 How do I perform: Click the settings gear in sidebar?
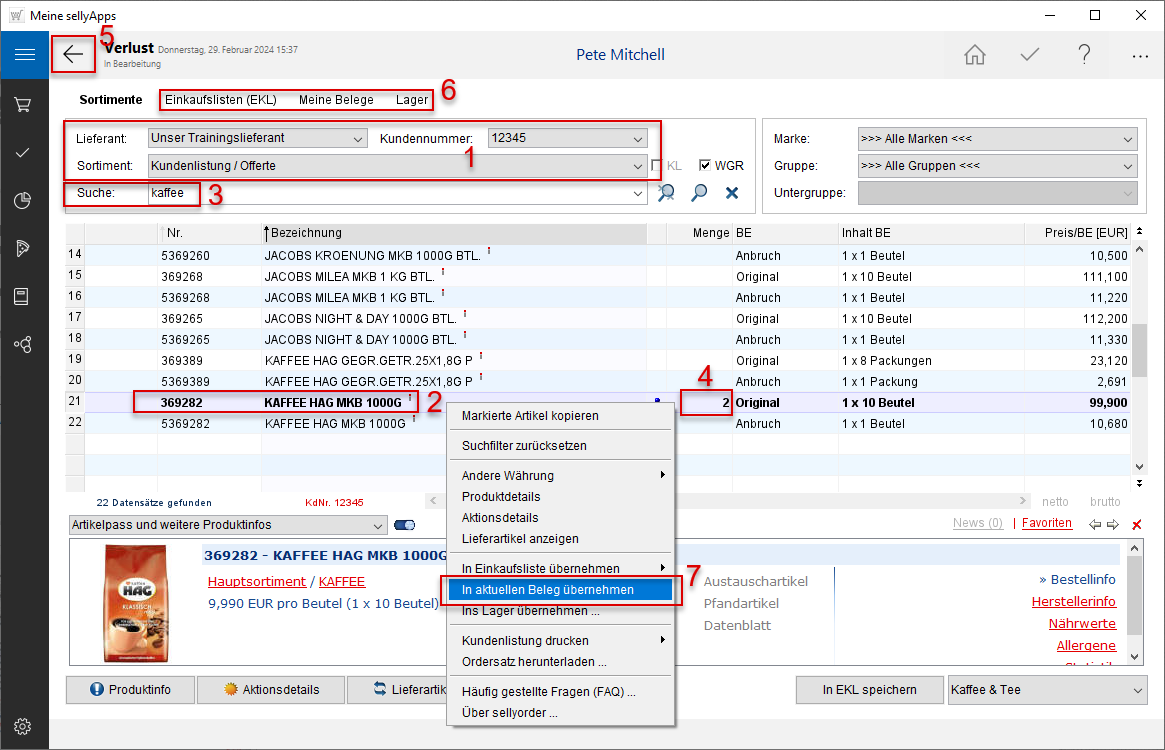pyautogui.click(x=24, y=726)
